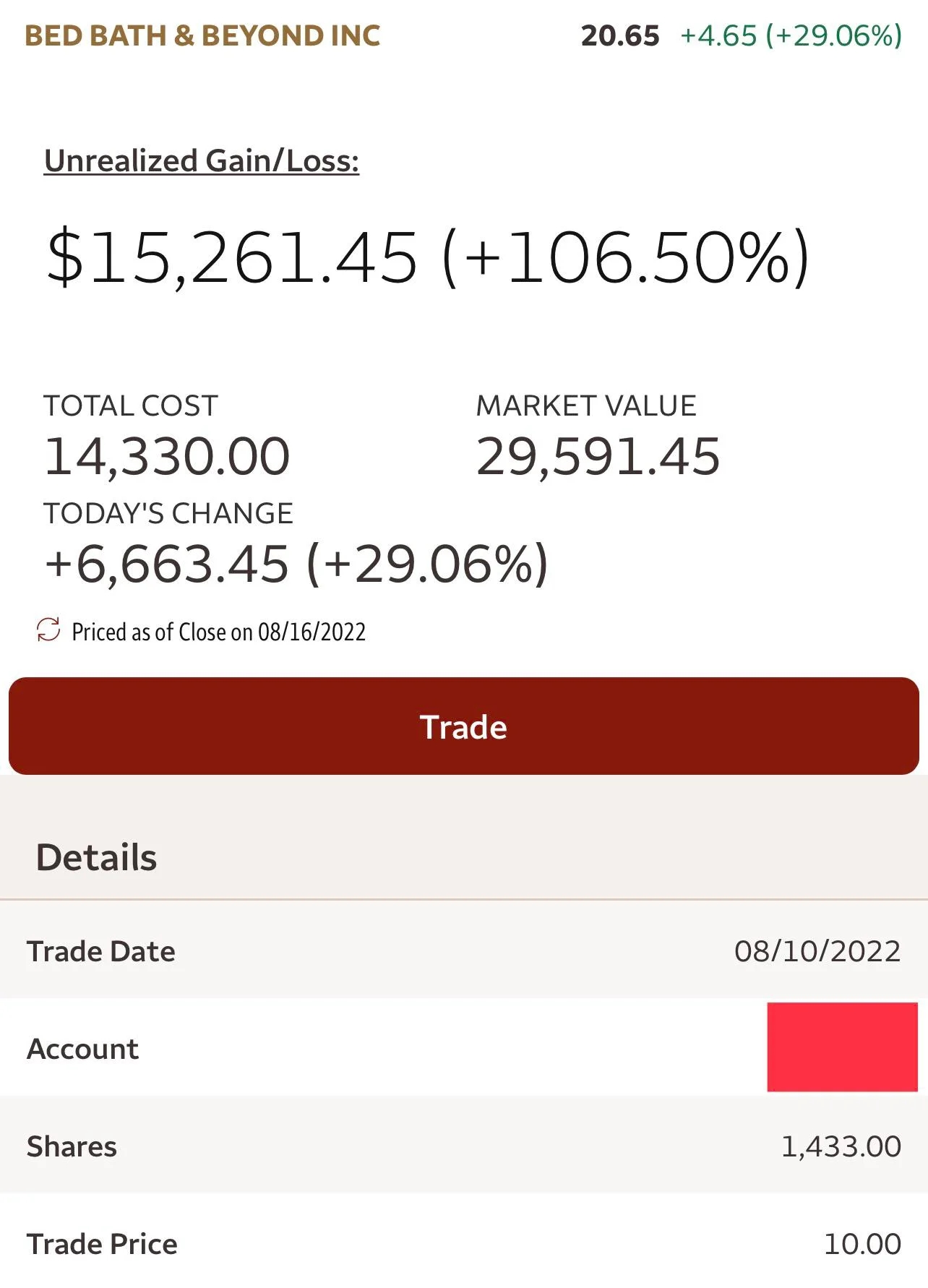Tap the refresh pricing icon
The width and height of the screenshot is (928, 1288).
(48, 630)
